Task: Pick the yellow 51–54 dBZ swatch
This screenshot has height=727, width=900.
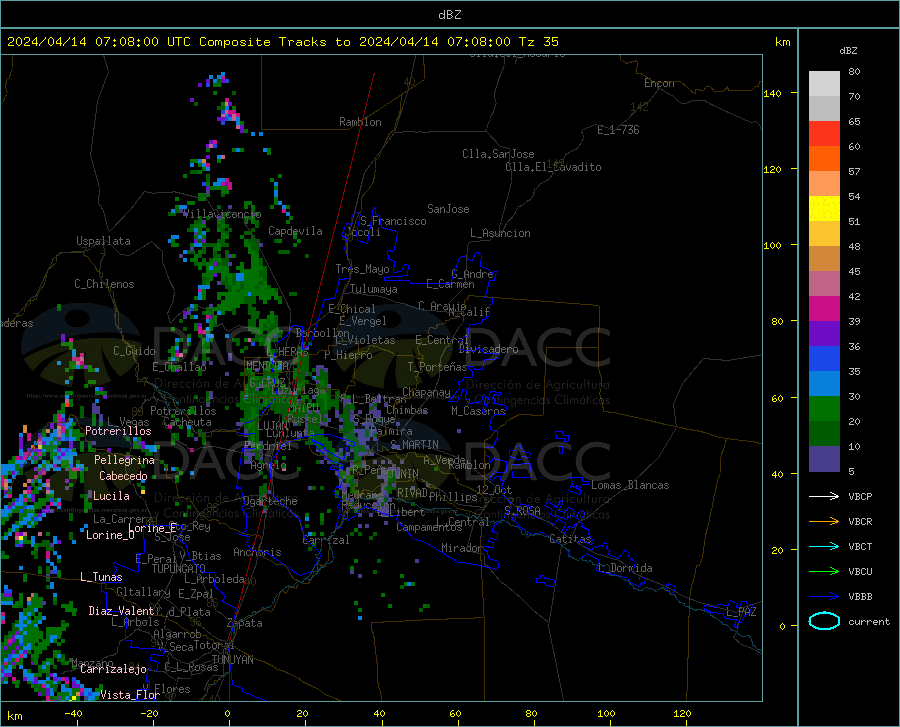Action: [824, 209]
